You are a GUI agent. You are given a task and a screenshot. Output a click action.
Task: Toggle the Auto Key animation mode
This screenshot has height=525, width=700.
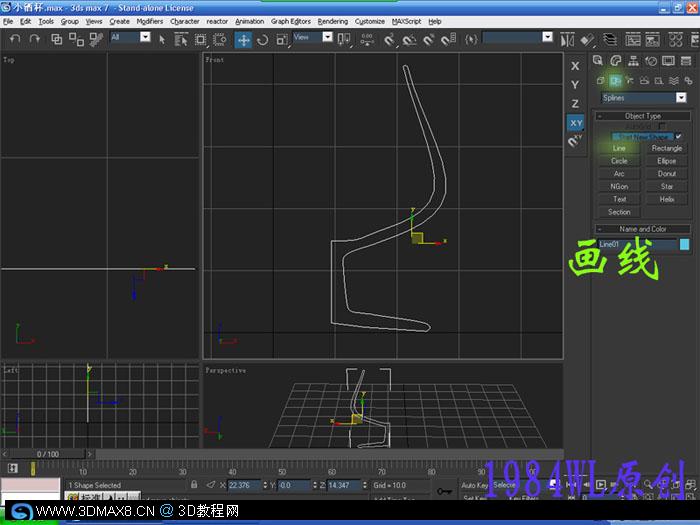click(474, 485)
